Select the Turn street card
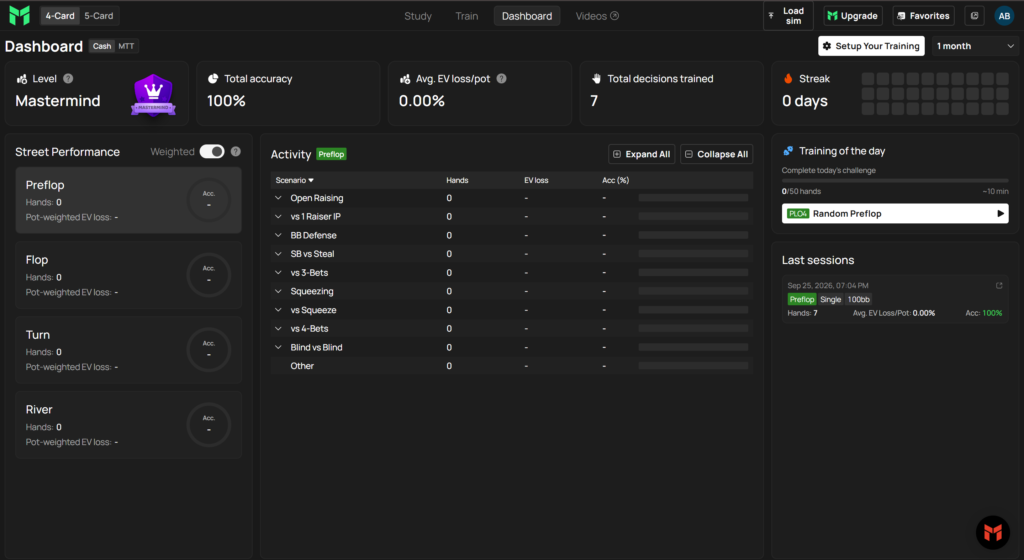 (x=129, y=350)
